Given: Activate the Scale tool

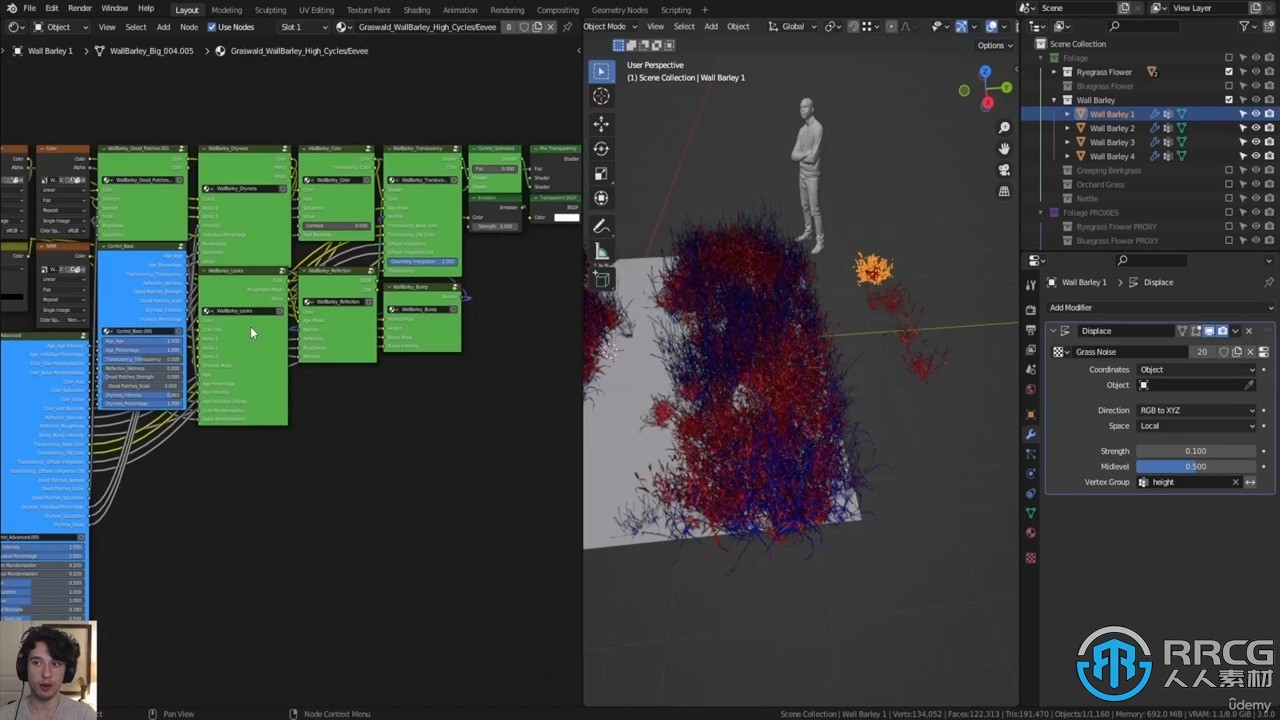Looking at the screenshot, I should pos(601,173).
